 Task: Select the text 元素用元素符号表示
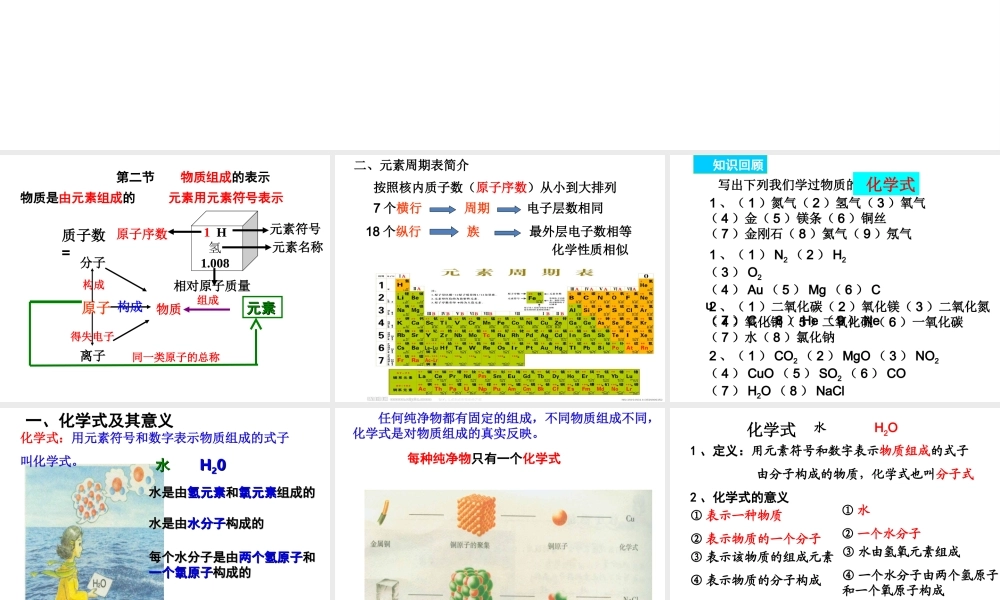coord(226,198)
